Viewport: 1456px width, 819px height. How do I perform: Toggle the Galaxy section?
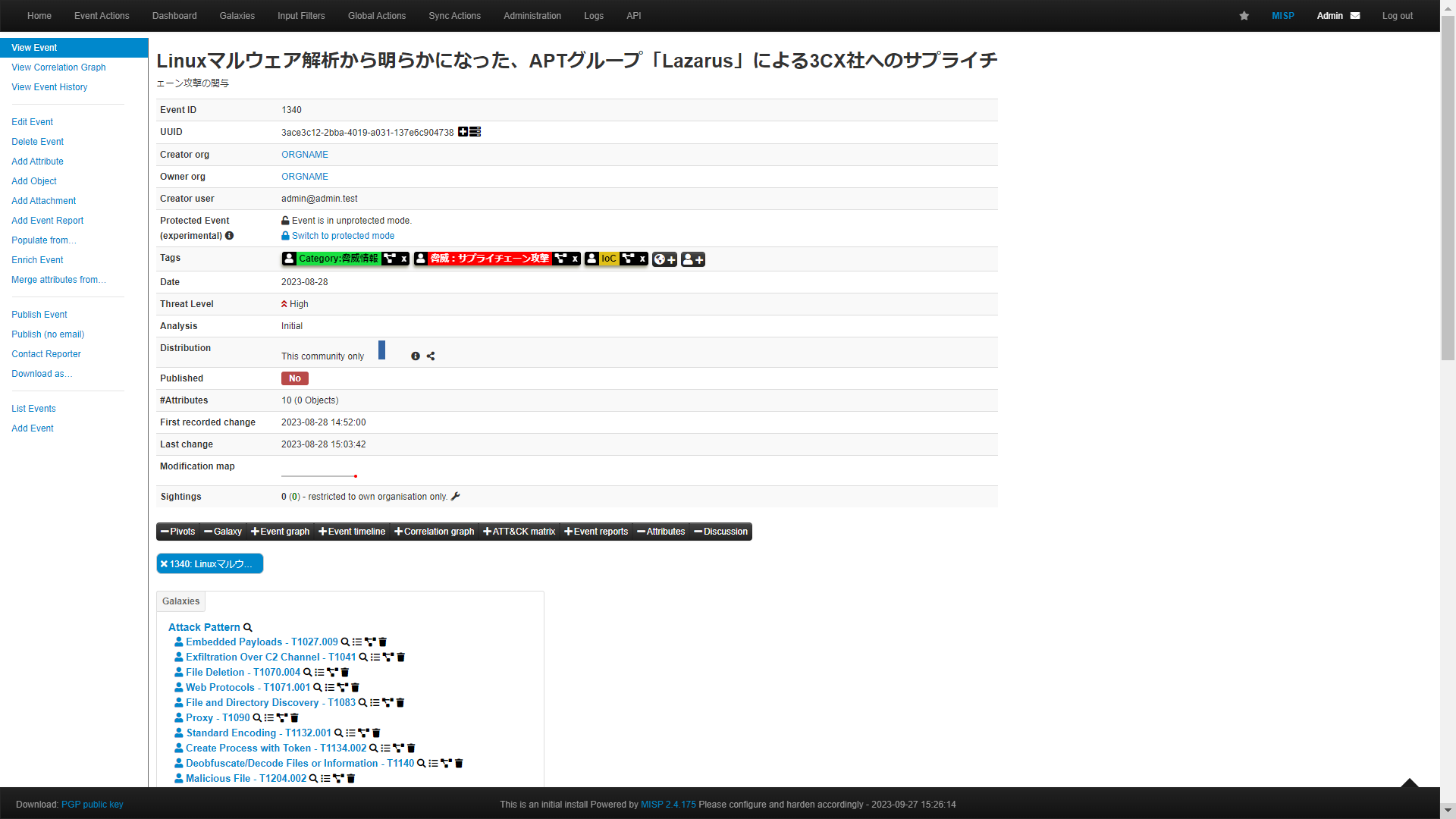(x=223, y=532)
